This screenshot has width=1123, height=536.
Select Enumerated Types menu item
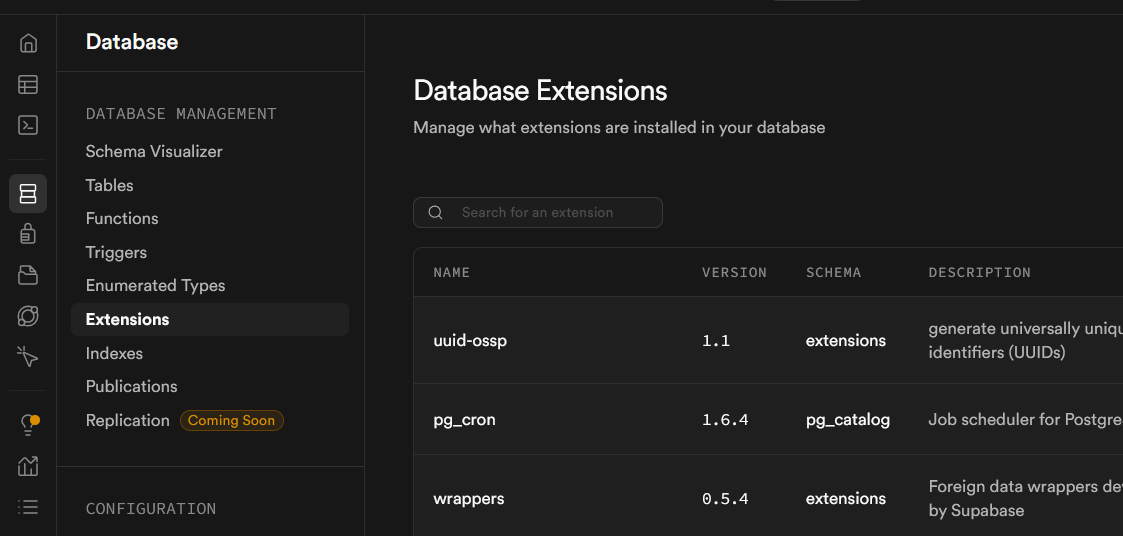[x=155, y=286]
